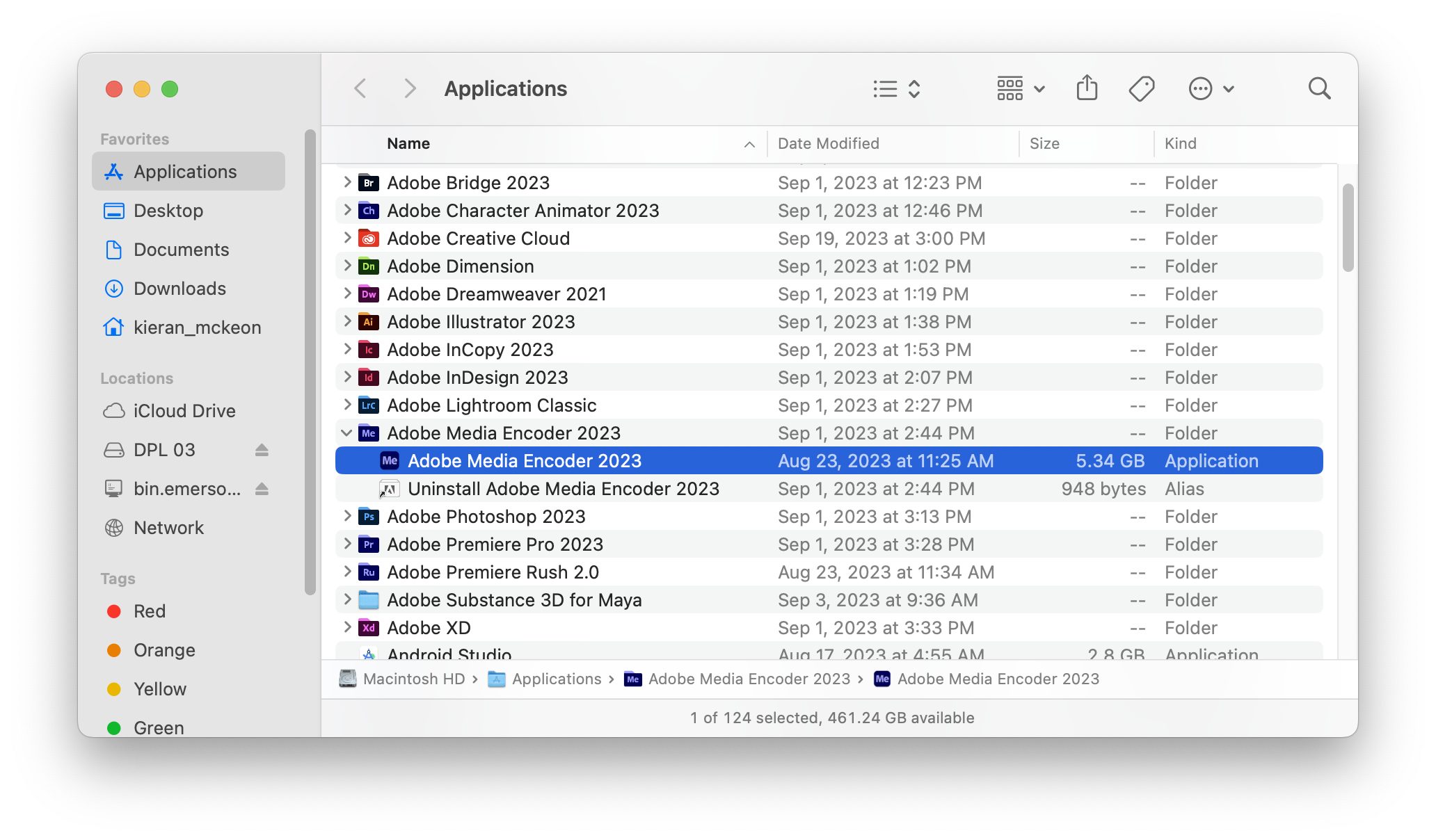Click the Adobe Creative Cloud folder icon
This screenshot has height=840, width=1436.
pyautogui.click(x=369, y=239)
